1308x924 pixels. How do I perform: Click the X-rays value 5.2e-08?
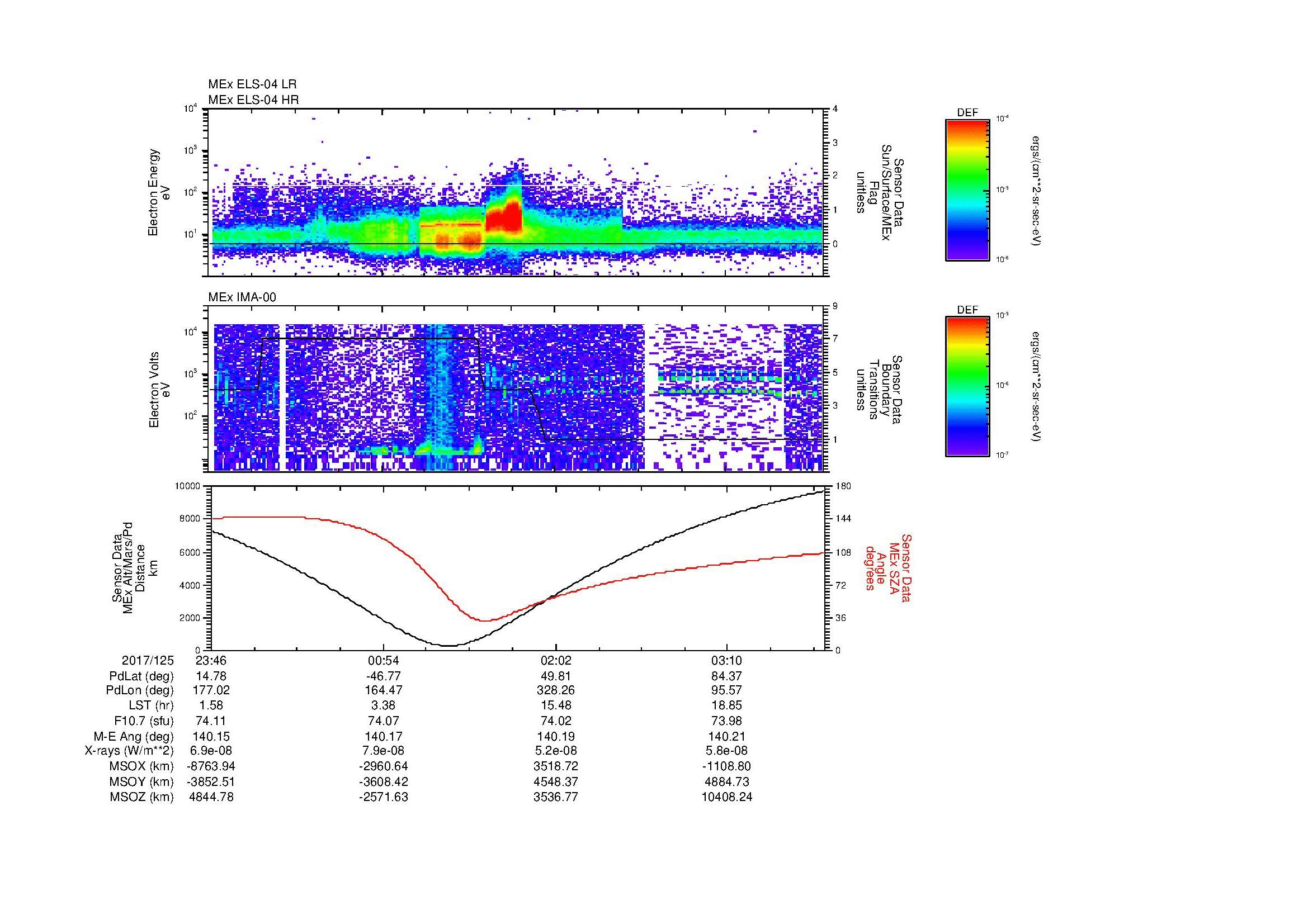click(556, 751)
